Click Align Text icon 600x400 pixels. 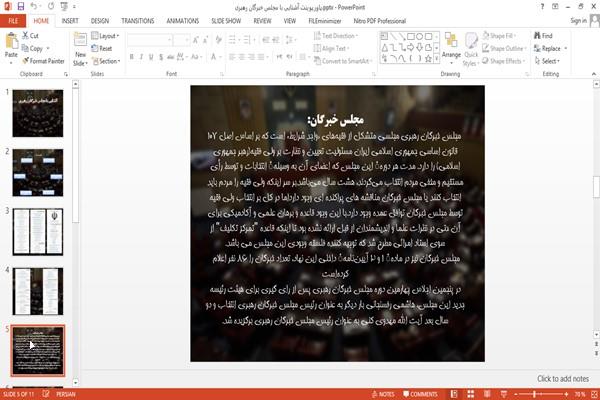tap(317, 48)
